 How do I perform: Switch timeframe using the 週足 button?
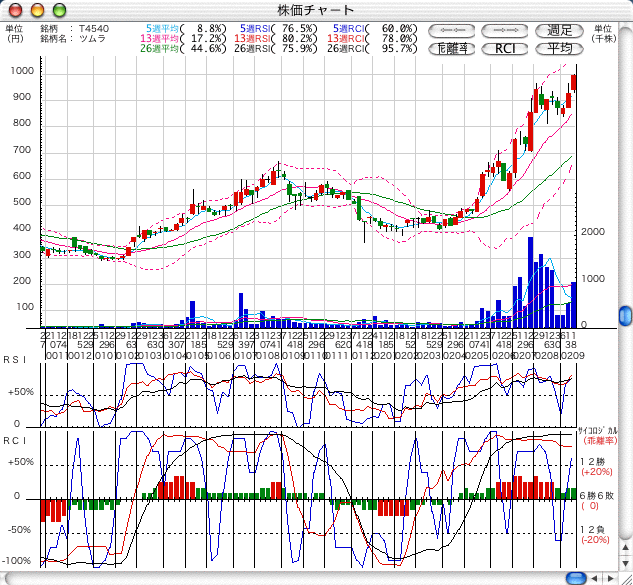pos(560,30)
